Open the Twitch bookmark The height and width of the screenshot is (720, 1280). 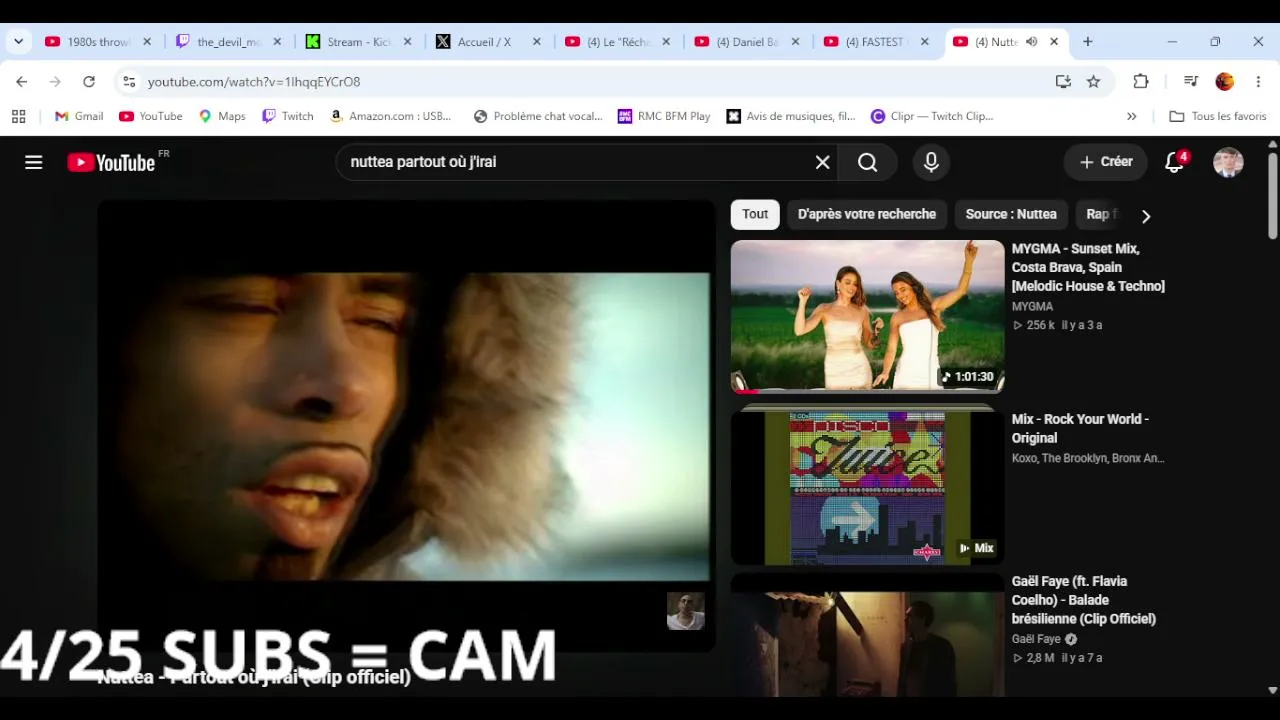[x=288, y=116]
